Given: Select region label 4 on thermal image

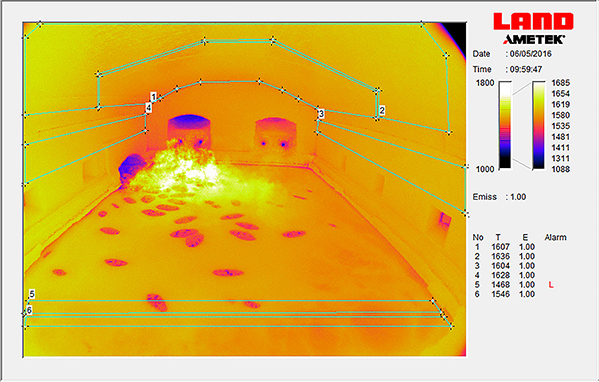Looking at the screenshot, I should point(149,108).
